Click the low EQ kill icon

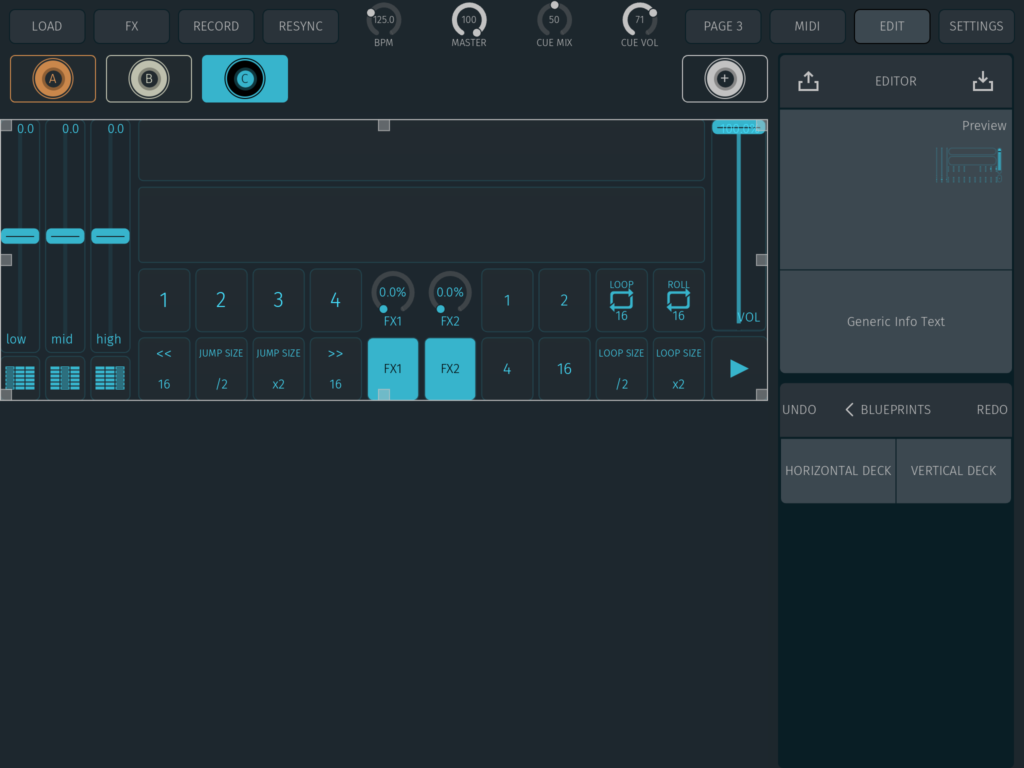click(20, 378)
